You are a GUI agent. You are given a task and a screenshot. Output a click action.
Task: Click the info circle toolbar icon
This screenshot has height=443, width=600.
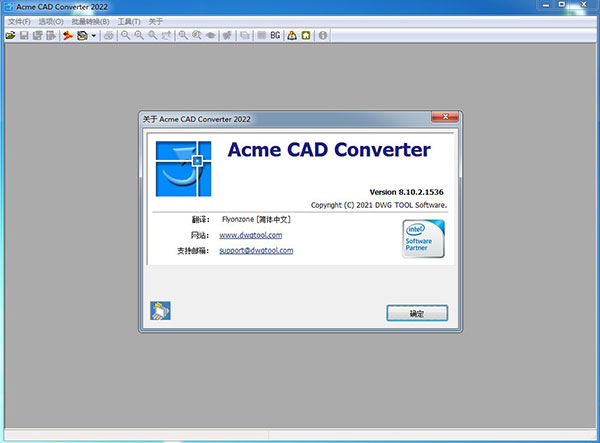[323, 35]
